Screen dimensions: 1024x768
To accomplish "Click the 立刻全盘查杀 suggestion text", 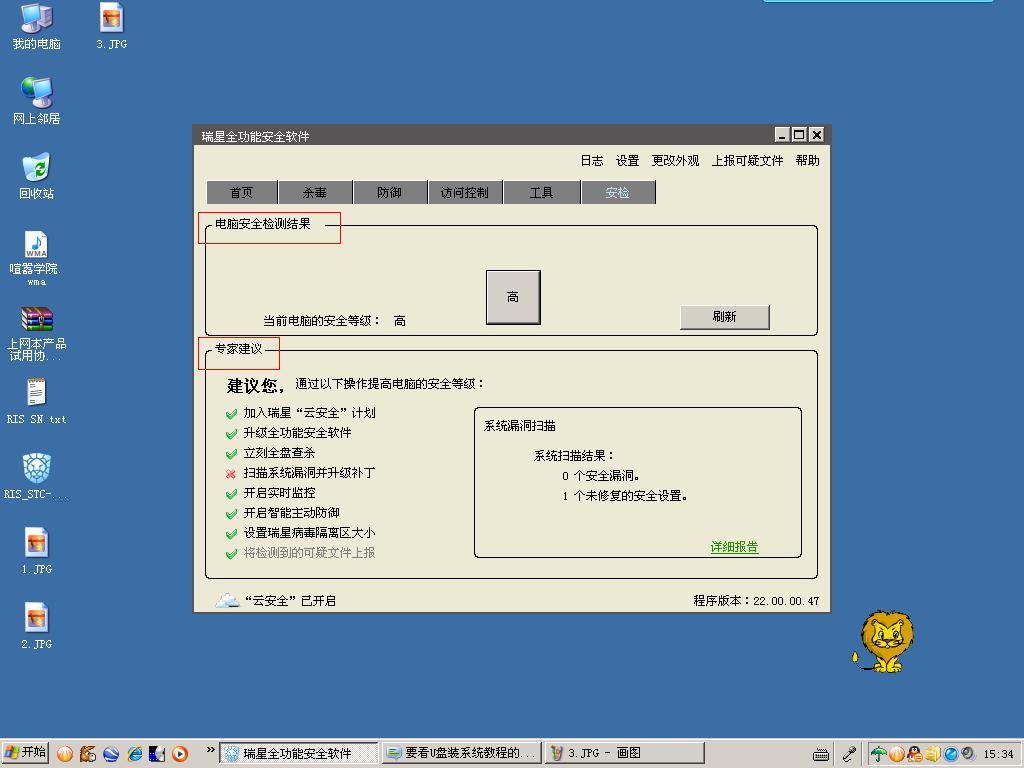I will point(279,453).
